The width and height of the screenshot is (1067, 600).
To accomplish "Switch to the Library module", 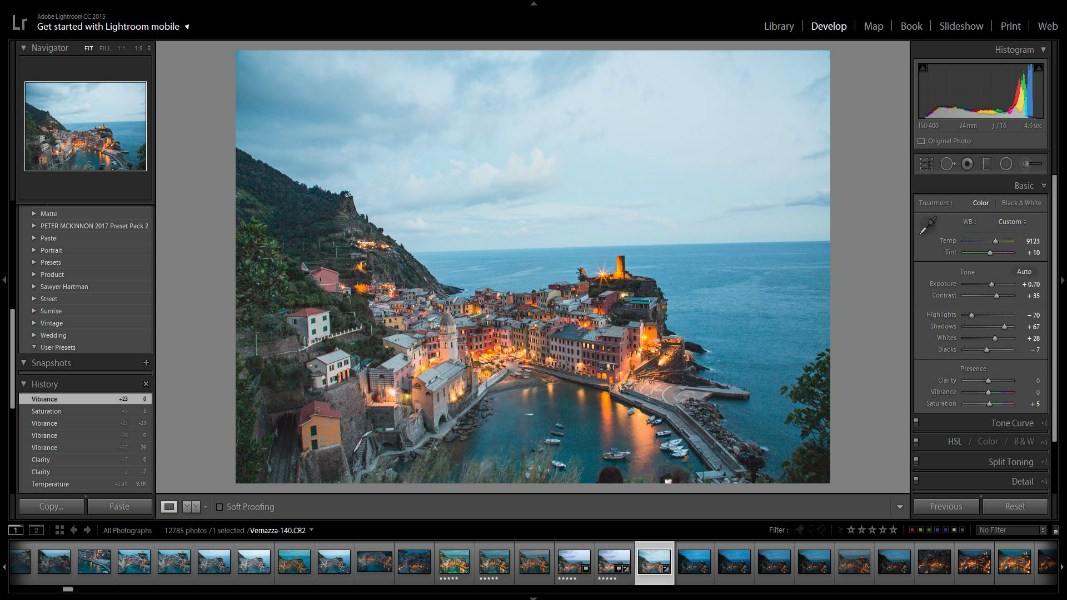I will tap(778, 26).
